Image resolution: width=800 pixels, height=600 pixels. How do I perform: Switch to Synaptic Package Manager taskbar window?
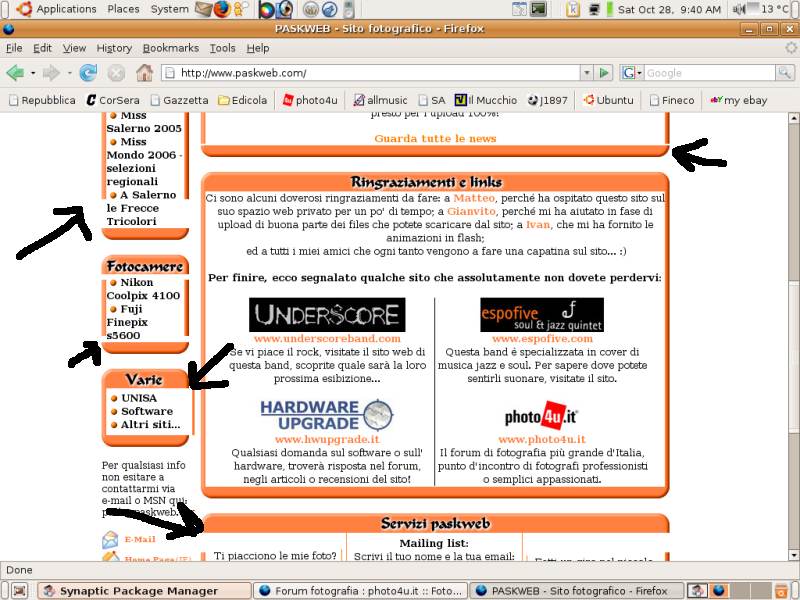coord(144,591)
